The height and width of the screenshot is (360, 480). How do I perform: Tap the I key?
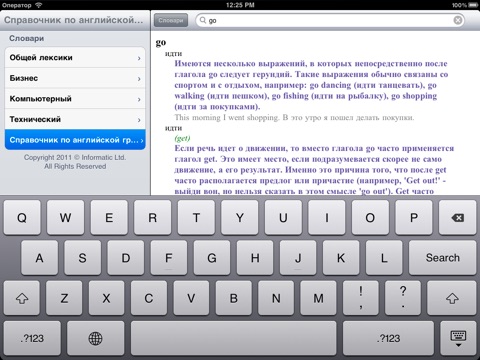[x=327, y=218]
